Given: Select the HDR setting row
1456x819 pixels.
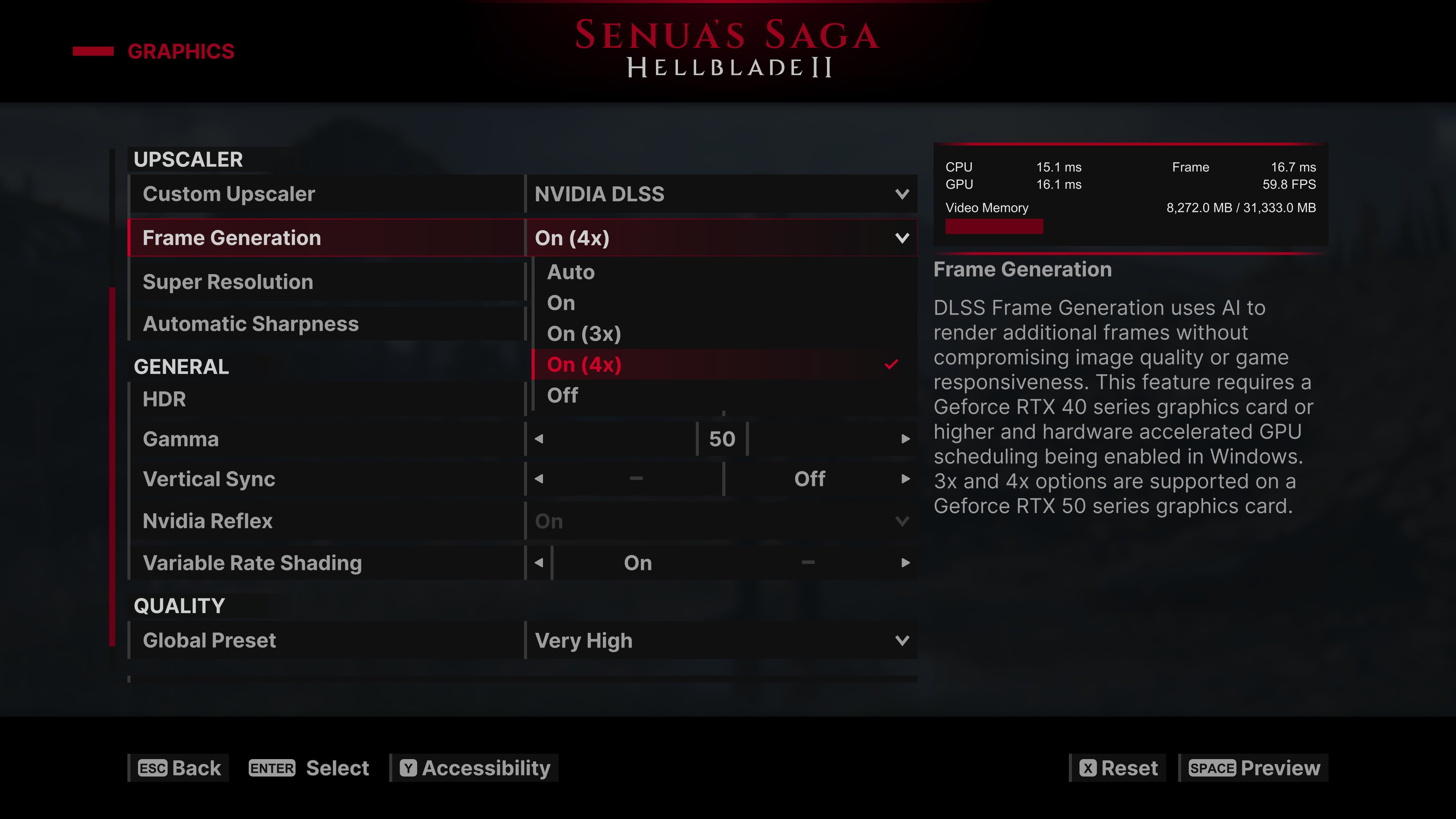Looking at the screenshot, I should (327, 399).
